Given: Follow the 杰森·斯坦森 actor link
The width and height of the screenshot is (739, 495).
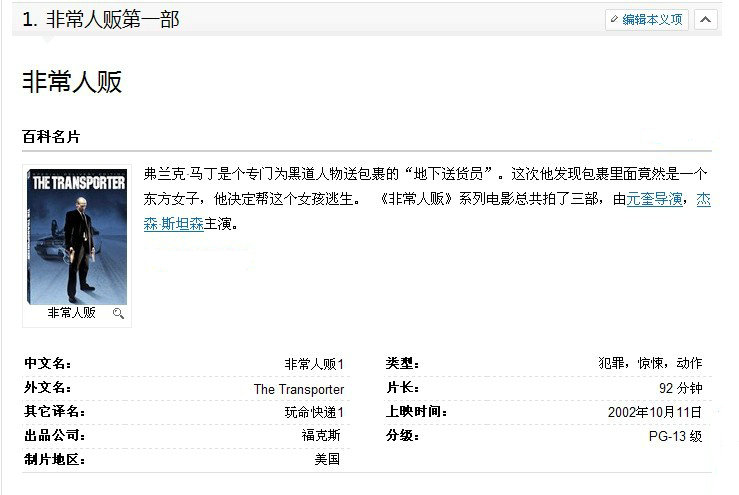Looking at the screenshot, I should (x=174, y=224).
